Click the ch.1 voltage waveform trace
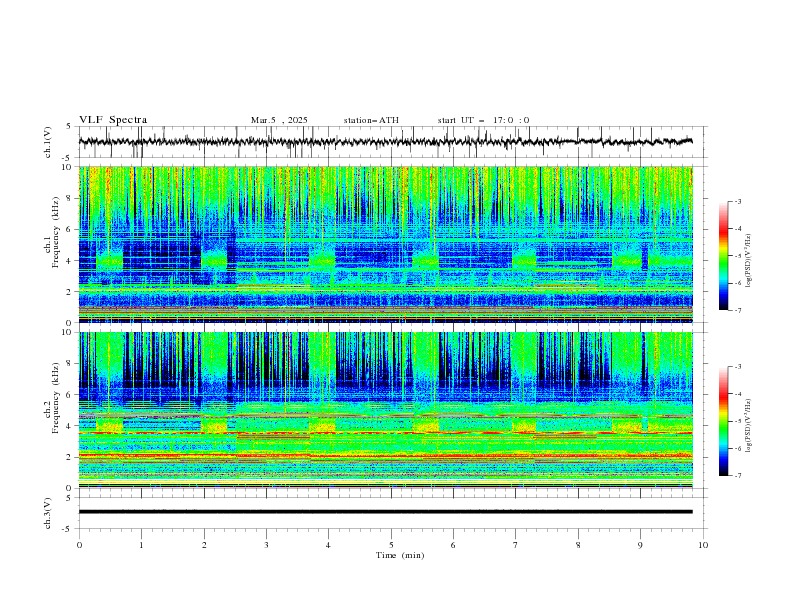The width and height of the screenshot is (792, 612). coord(385,142)
